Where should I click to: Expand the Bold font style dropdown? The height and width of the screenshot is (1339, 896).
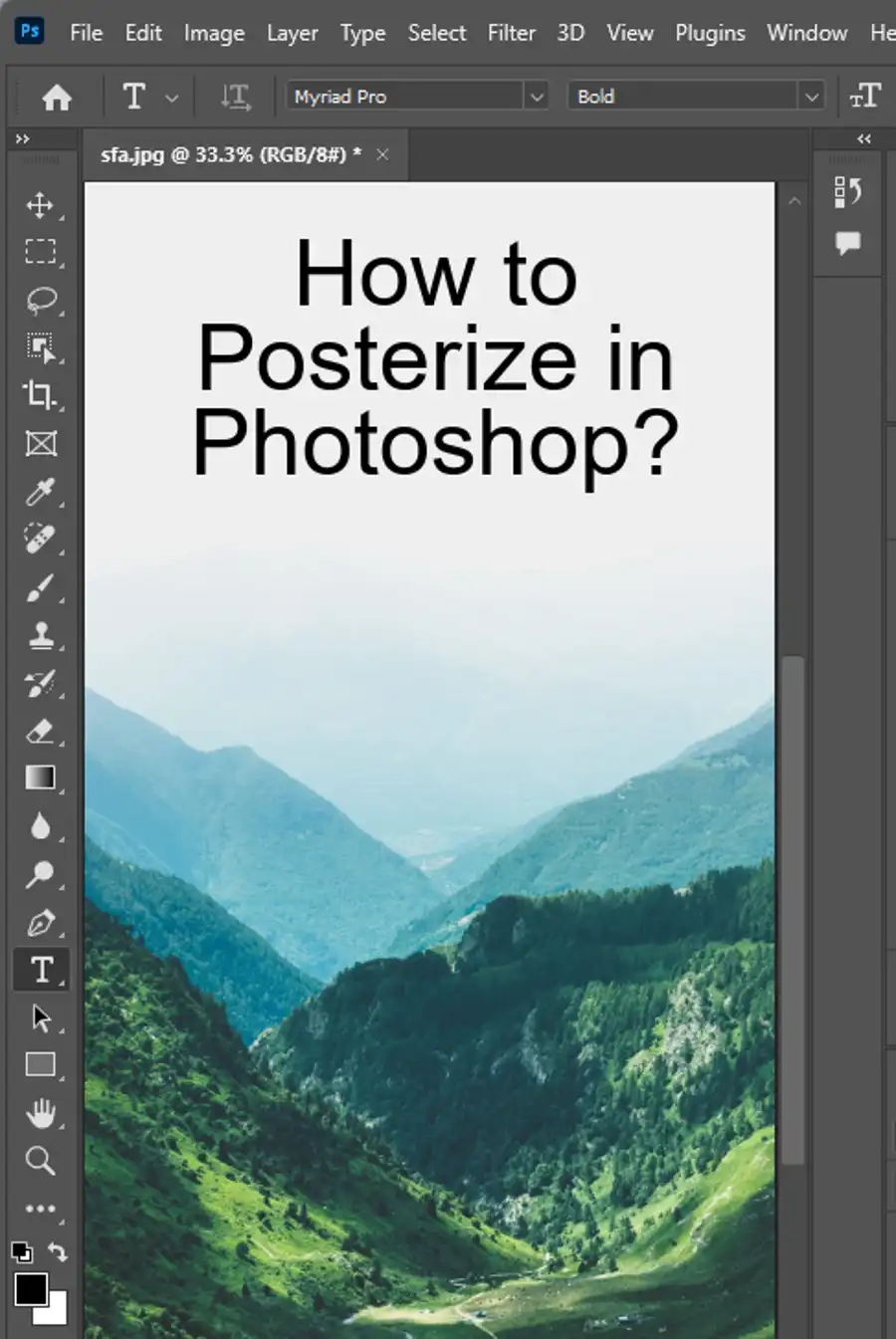pyautogui.click(x=811, y=97)
